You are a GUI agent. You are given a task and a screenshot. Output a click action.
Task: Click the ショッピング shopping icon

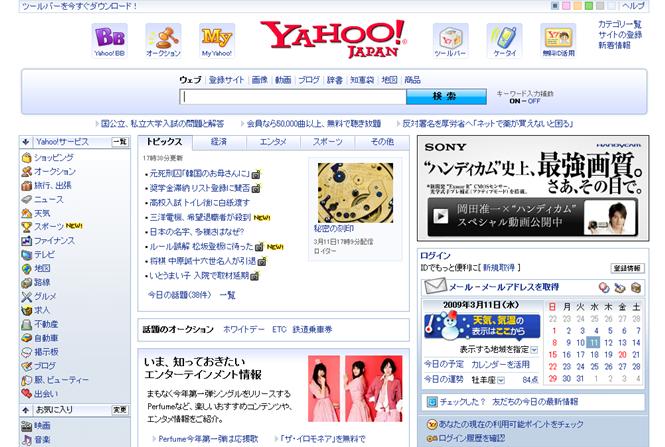[27, 158]
